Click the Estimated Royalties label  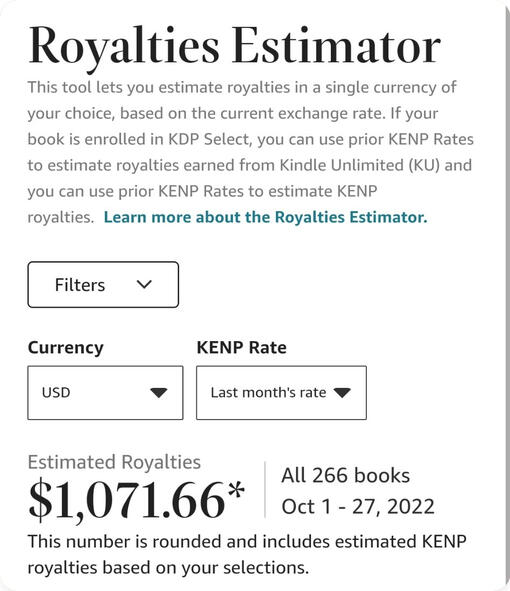(114, 462)
